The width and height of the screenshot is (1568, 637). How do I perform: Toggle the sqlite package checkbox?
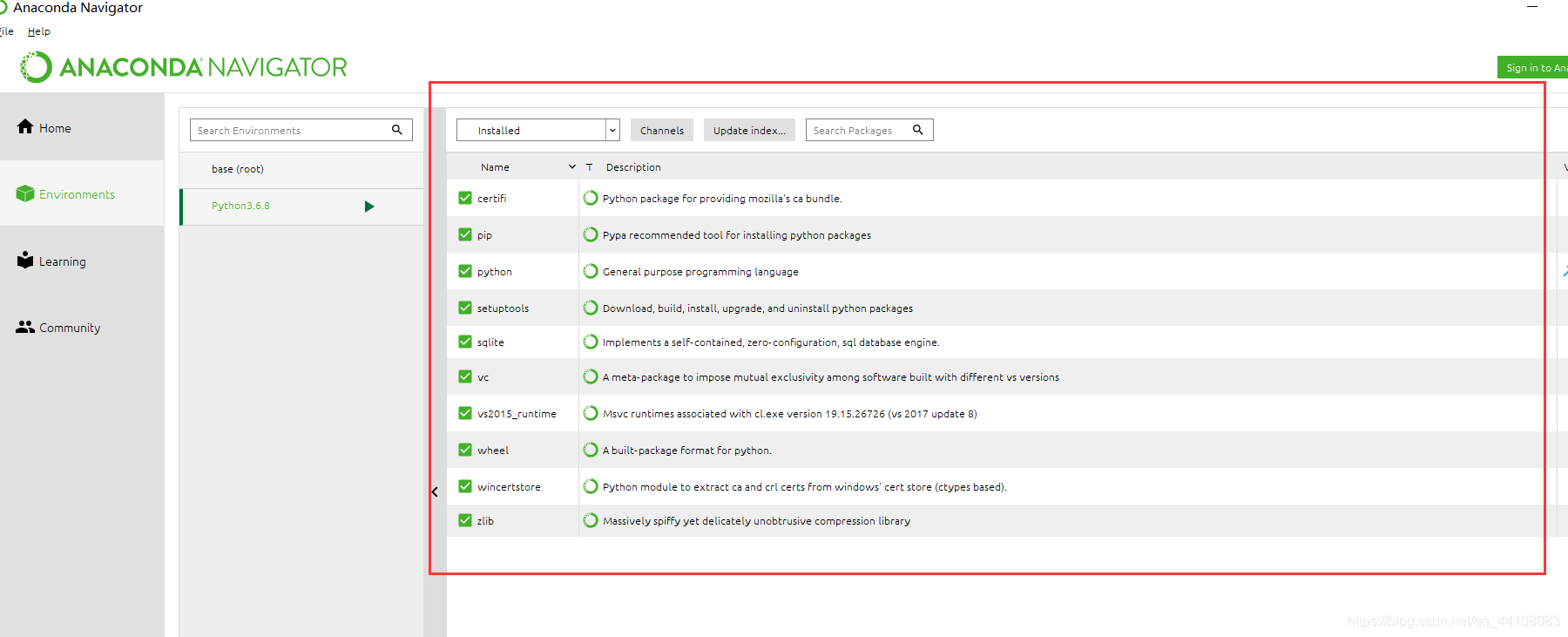tap(465, 342)
